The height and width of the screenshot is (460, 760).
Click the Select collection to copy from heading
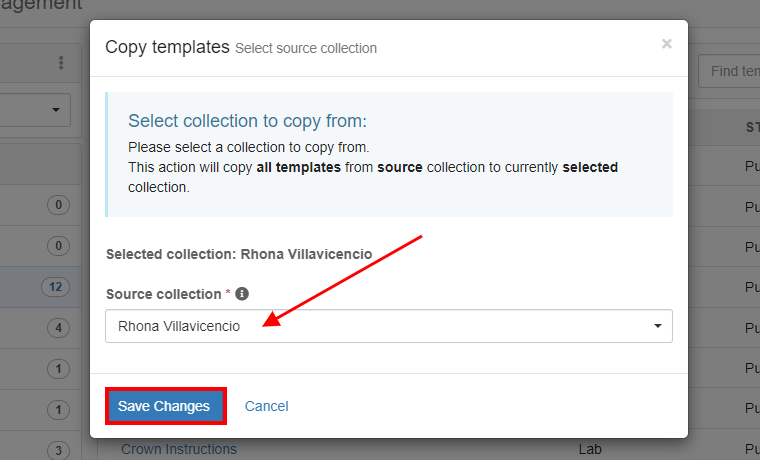coord(247,121)
